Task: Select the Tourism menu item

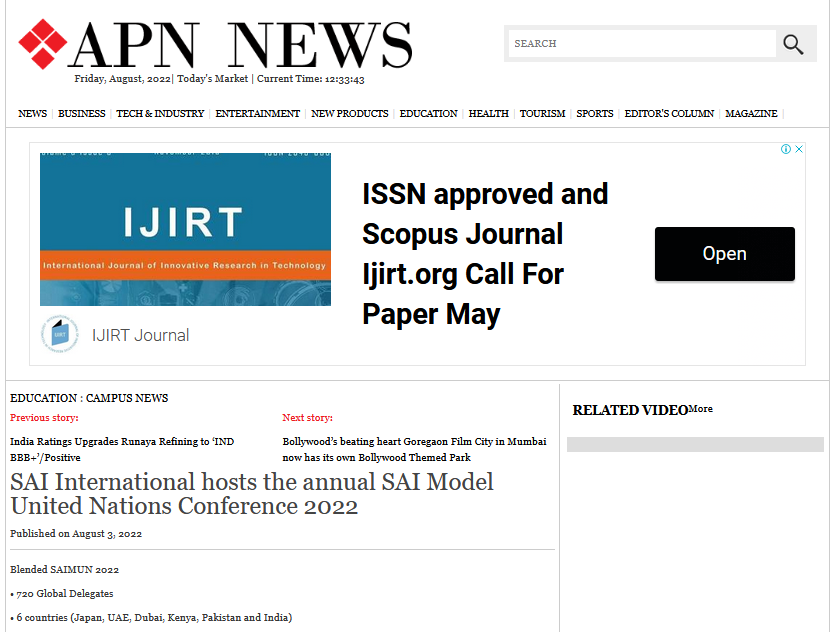Action: tap(542, 114)
